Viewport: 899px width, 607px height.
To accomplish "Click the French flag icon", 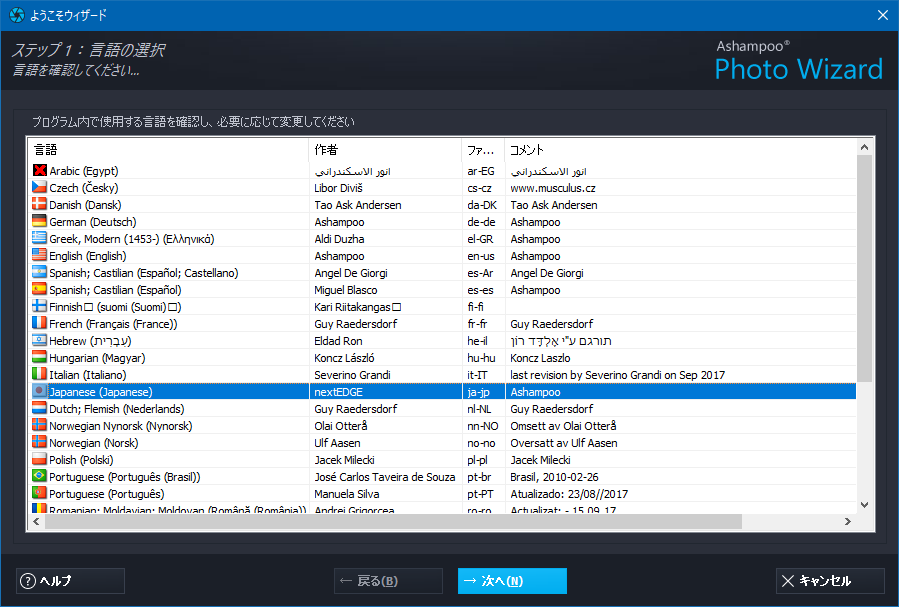I will click(40, 323).
